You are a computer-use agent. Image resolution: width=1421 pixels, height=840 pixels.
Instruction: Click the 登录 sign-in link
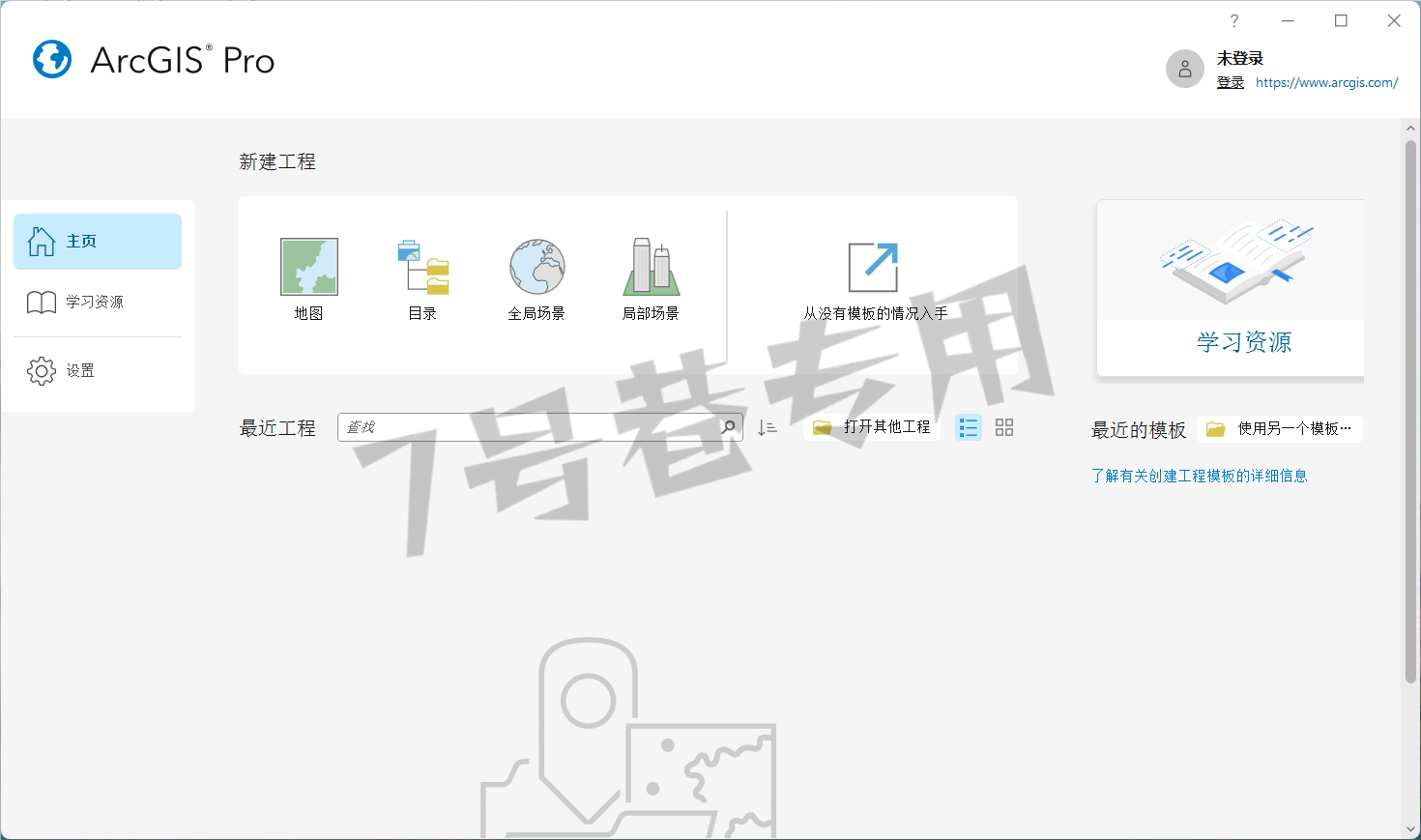tap(1231, 83)
